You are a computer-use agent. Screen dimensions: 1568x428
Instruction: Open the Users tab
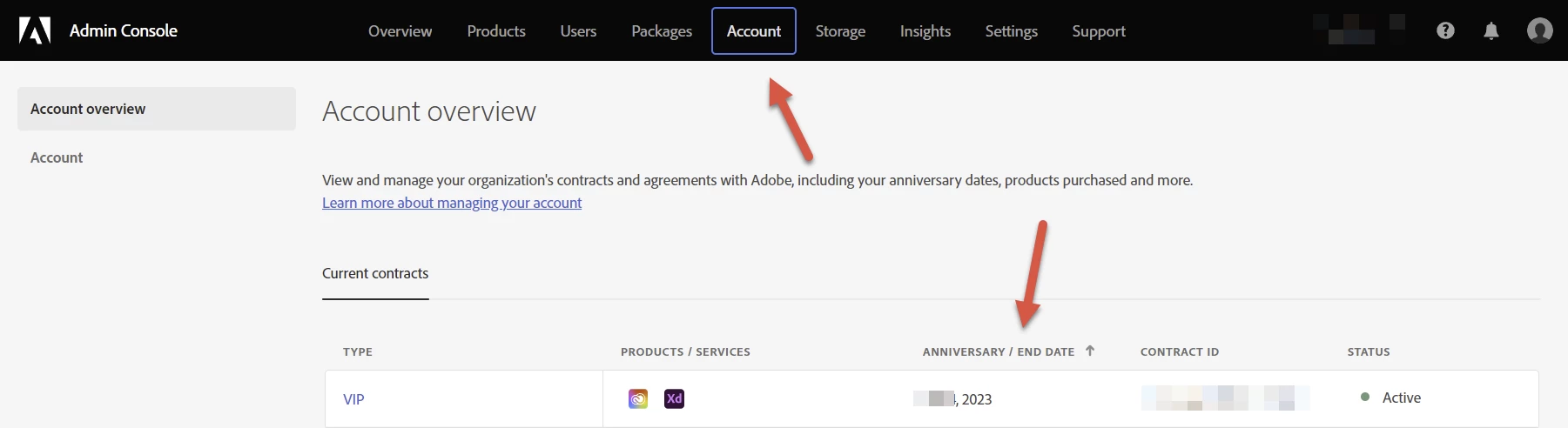tap(578, 31)
